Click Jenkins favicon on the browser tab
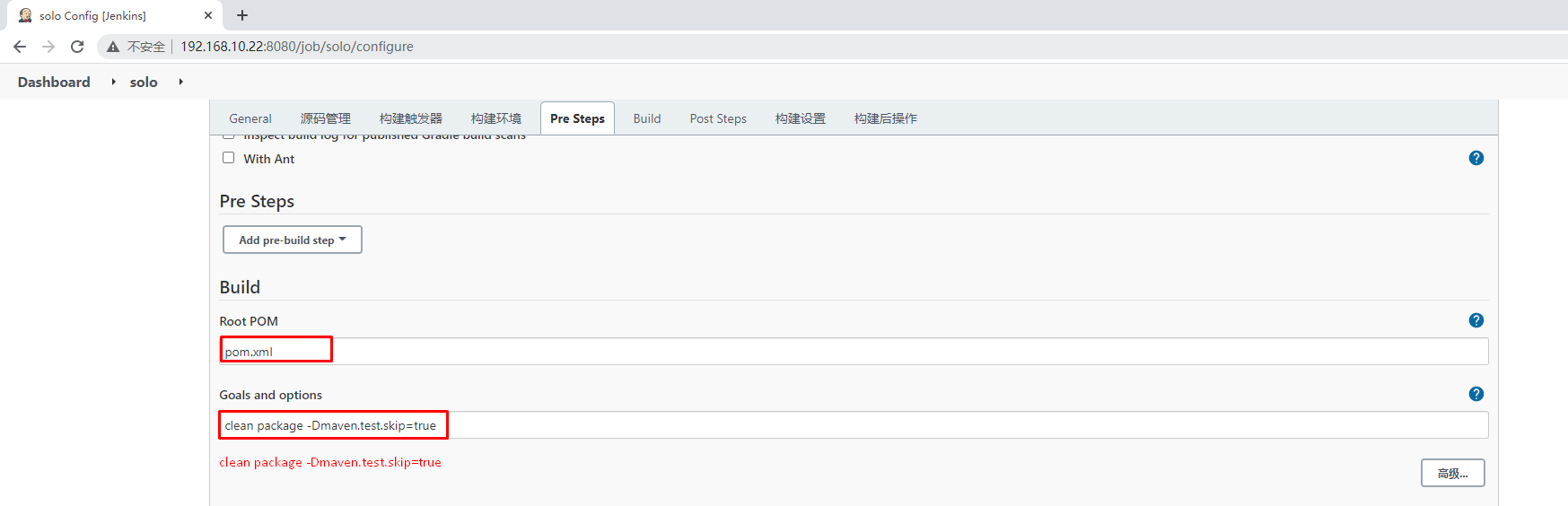Screen dimensions: 1568x506 coord(25,15)
